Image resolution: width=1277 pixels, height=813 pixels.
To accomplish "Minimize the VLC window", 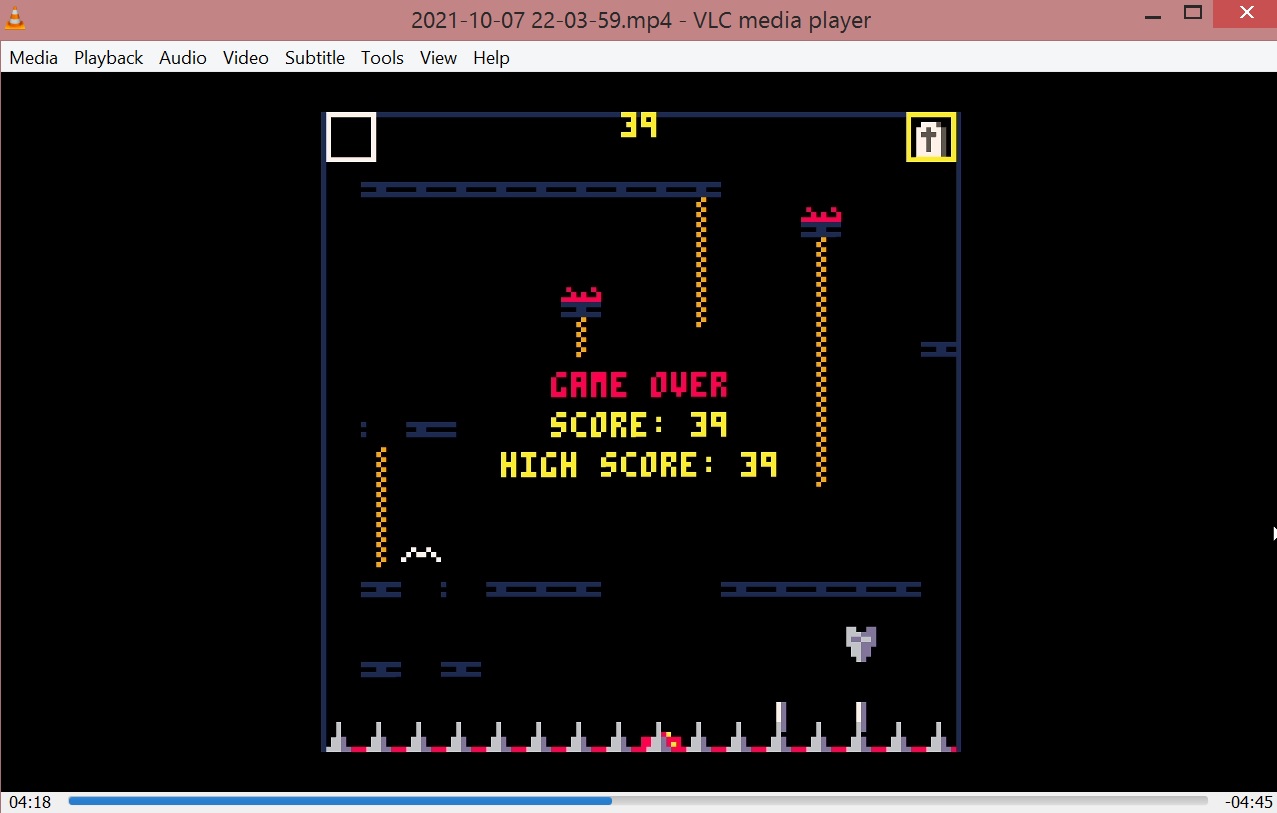I will coord(1146,14).
